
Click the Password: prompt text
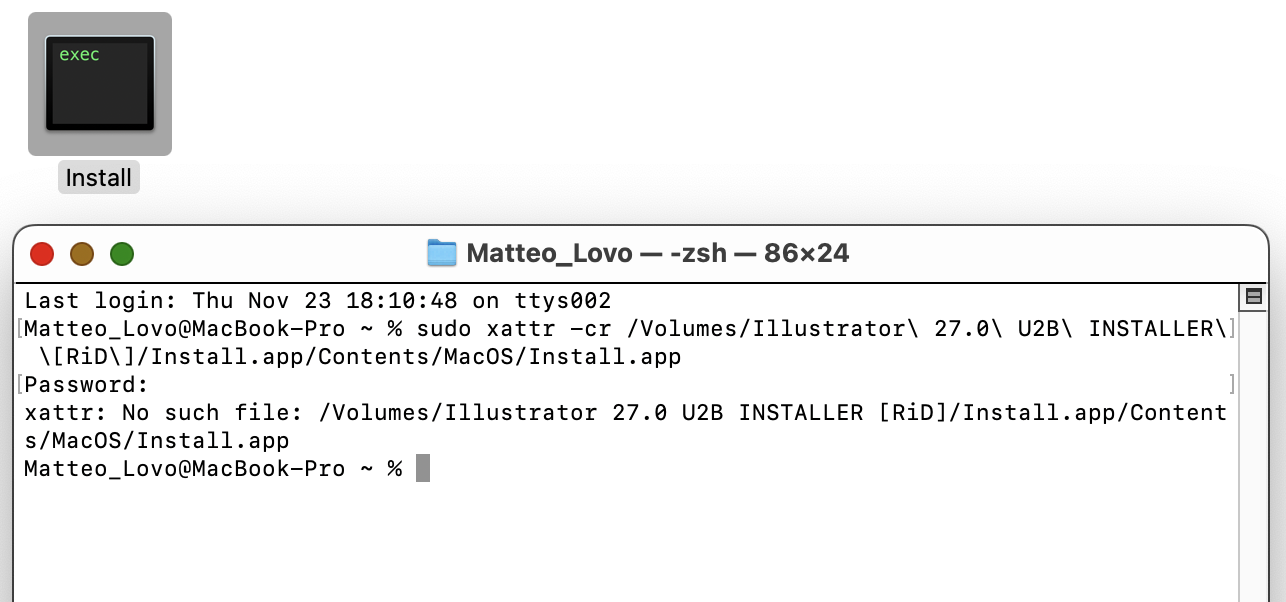[87, 385]
